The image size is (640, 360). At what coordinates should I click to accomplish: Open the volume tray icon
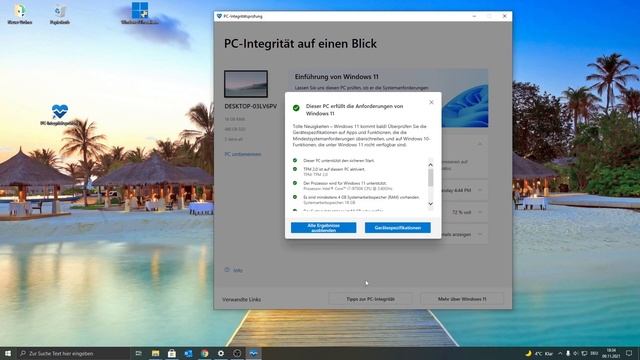[576, 353]
